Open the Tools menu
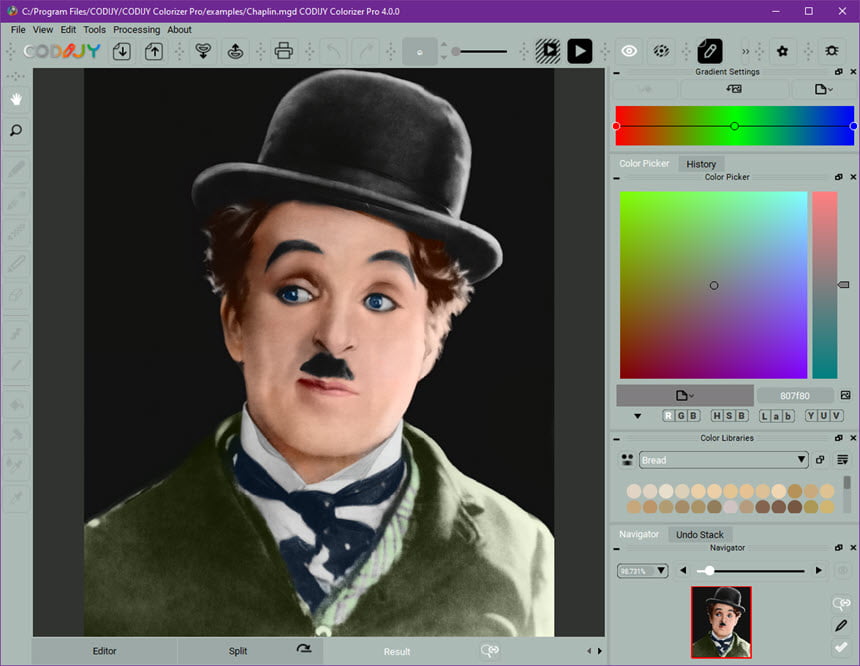Screen dimensions: 860x666 pos(94,30)
